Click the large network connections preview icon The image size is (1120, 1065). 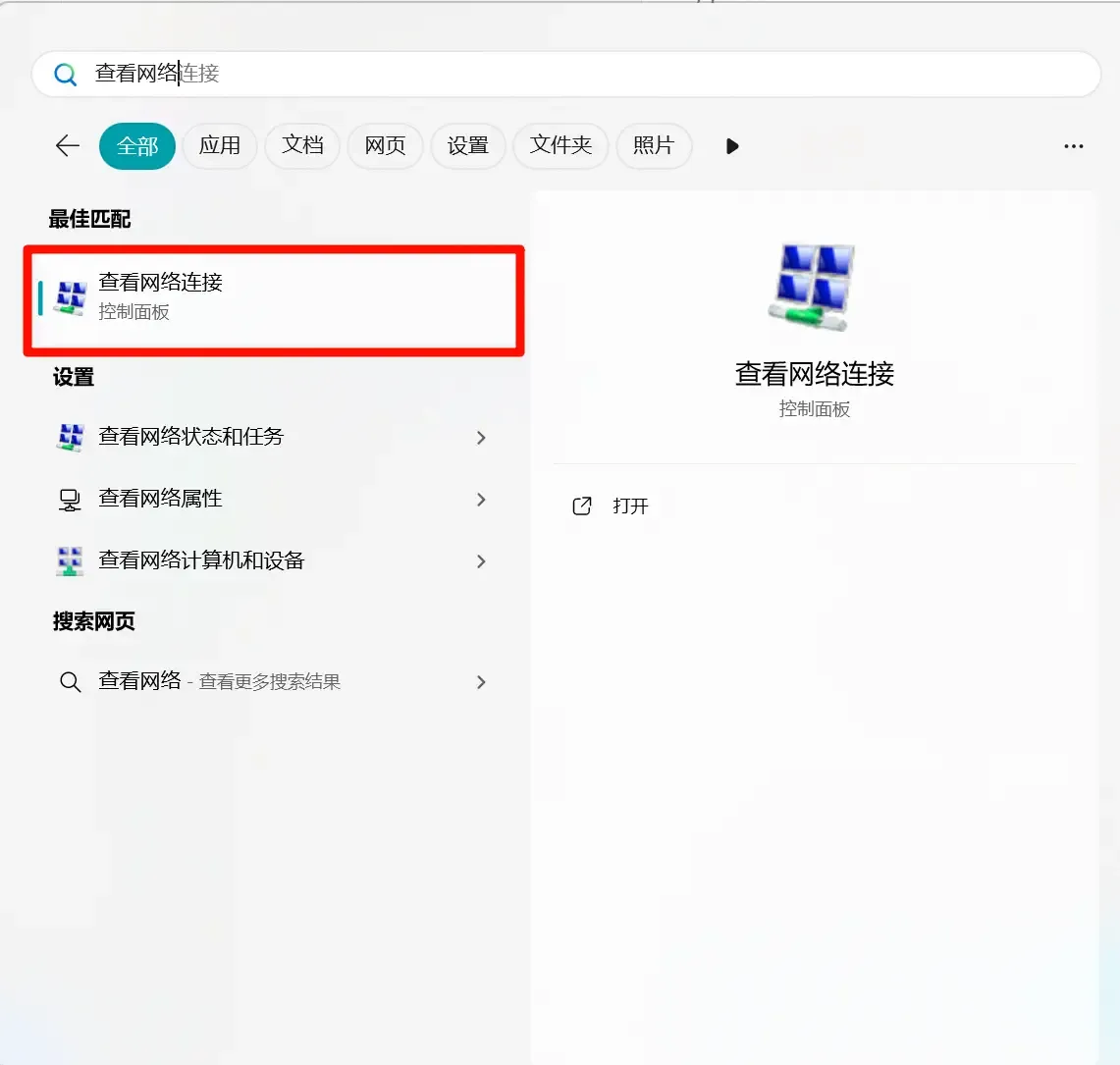pyautogui.click(x=813, y=286)
